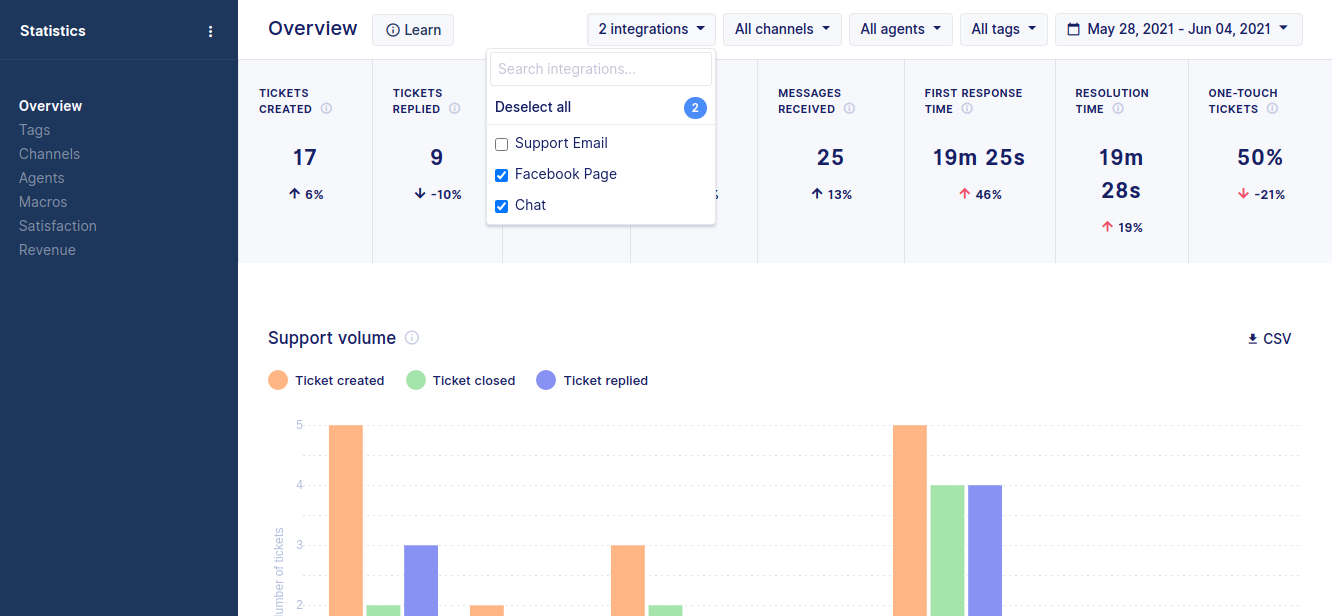Go to Tags statistics in sidebar
The image size is (1332, 616).
(x=34, y=130)
